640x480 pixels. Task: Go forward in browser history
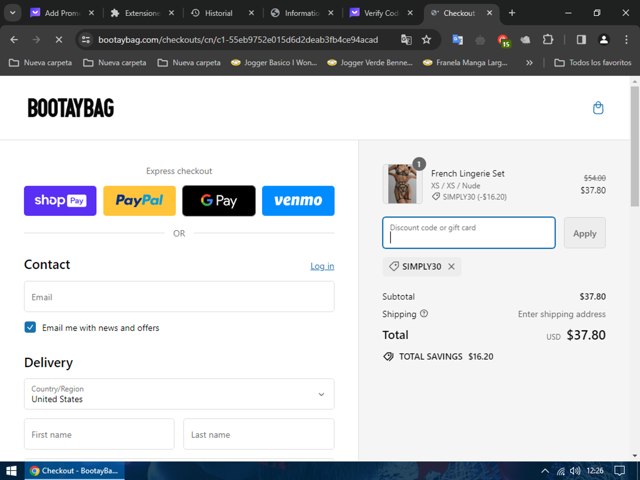pos(36,40)
